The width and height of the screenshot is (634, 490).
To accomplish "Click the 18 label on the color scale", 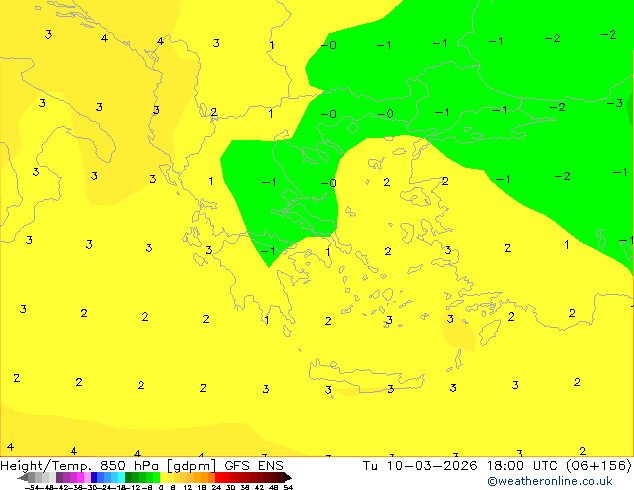I will [202, 488].
